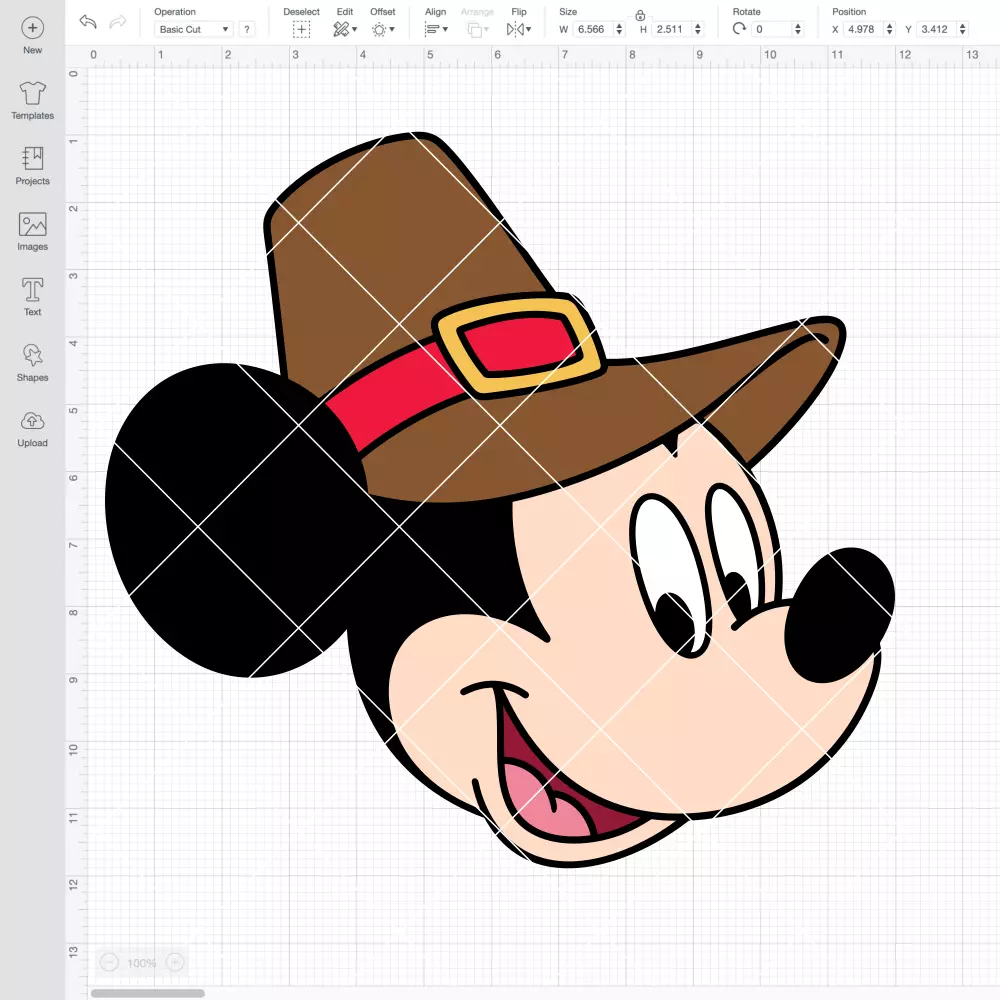This screenshot has width=1000, height=1000.
Task: Open the Arrange menu
Action: pyautogui.click(x=478, y=29)
